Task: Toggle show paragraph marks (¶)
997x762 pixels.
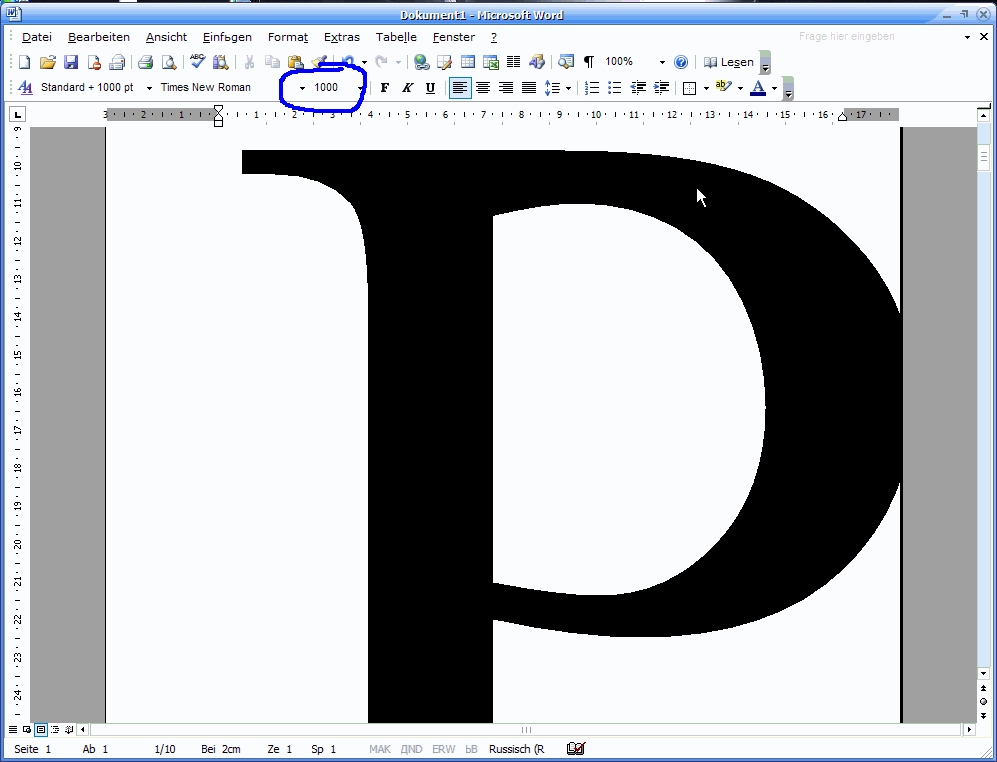Action: (x=589, y=62)
